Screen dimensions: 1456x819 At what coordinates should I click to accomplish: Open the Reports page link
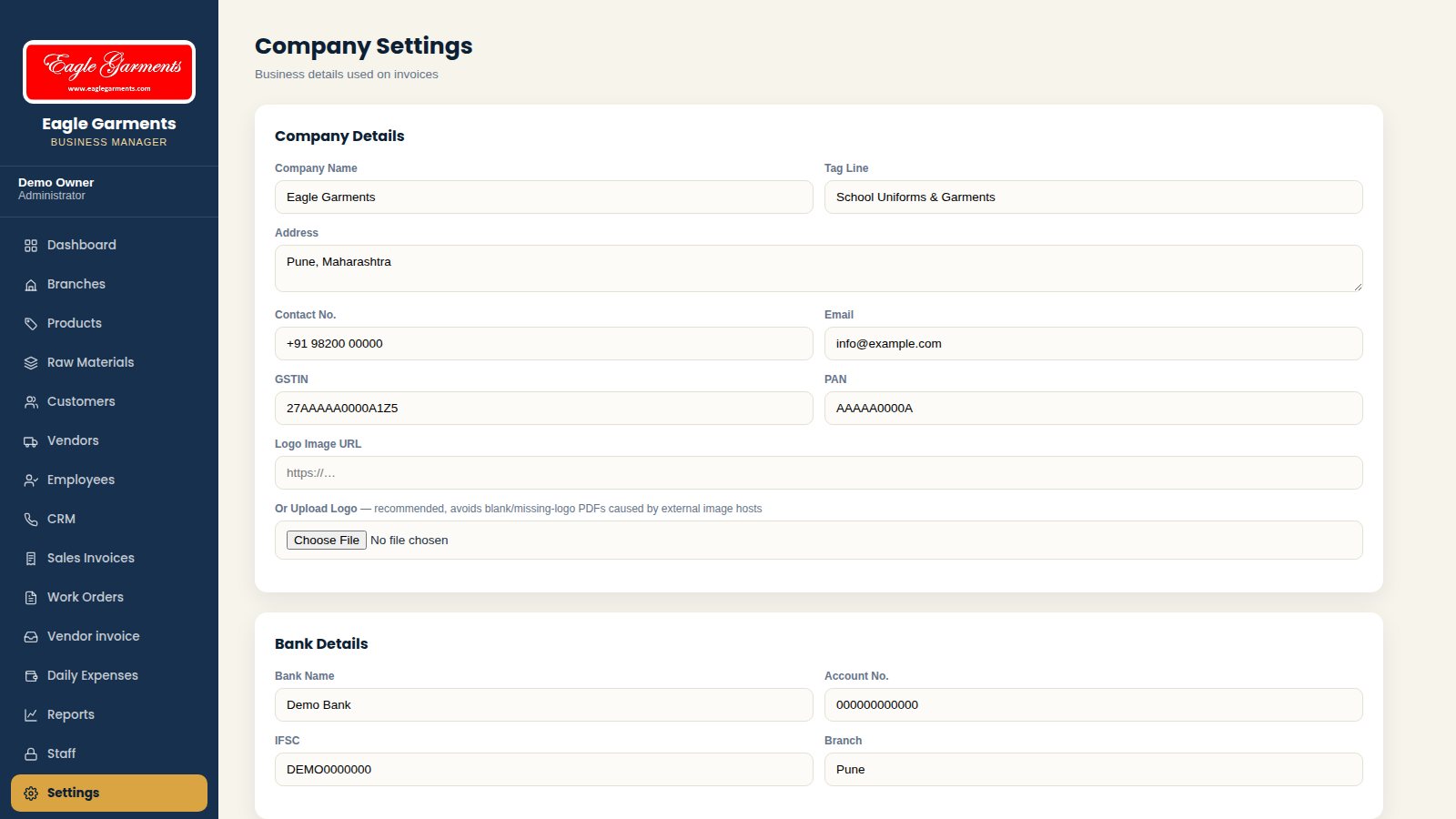(109, 714)
